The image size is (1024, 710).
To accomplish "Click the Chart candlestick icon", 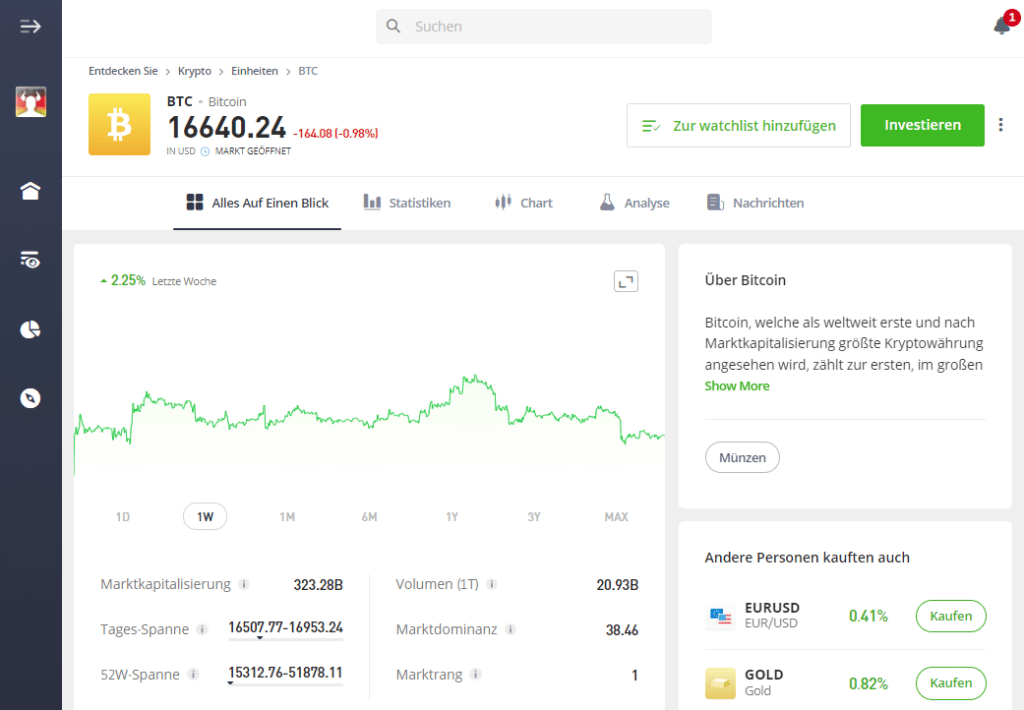I will [503, 202].
